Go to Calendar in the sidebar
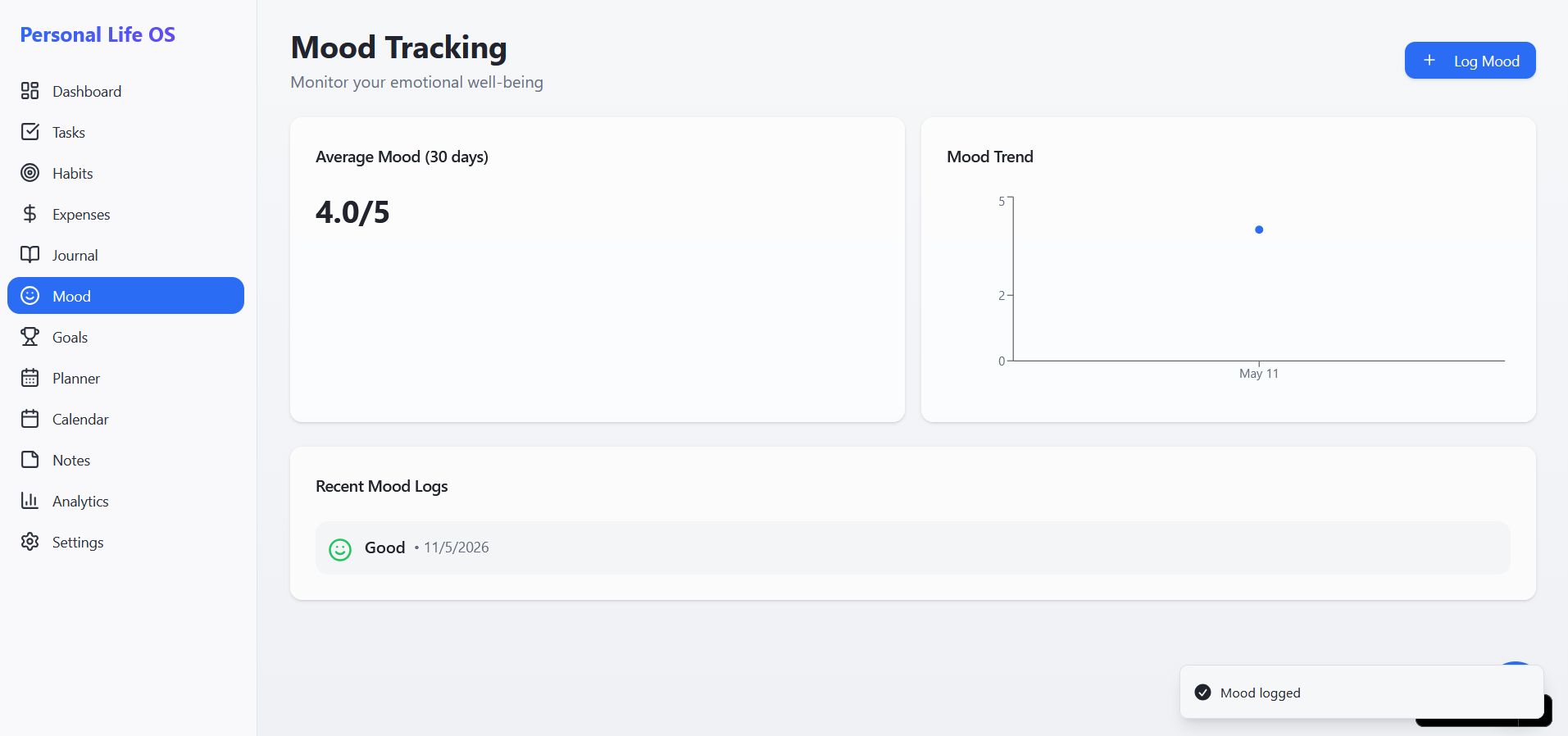The width and height of the screenshot is (1568, 736). pos(125,419)
